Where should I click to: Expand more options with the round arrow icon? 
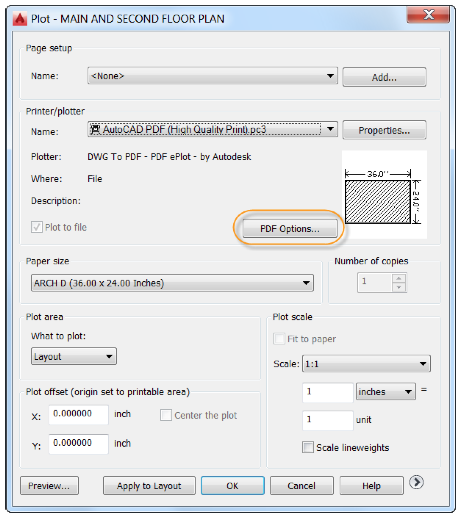(416, 482)
